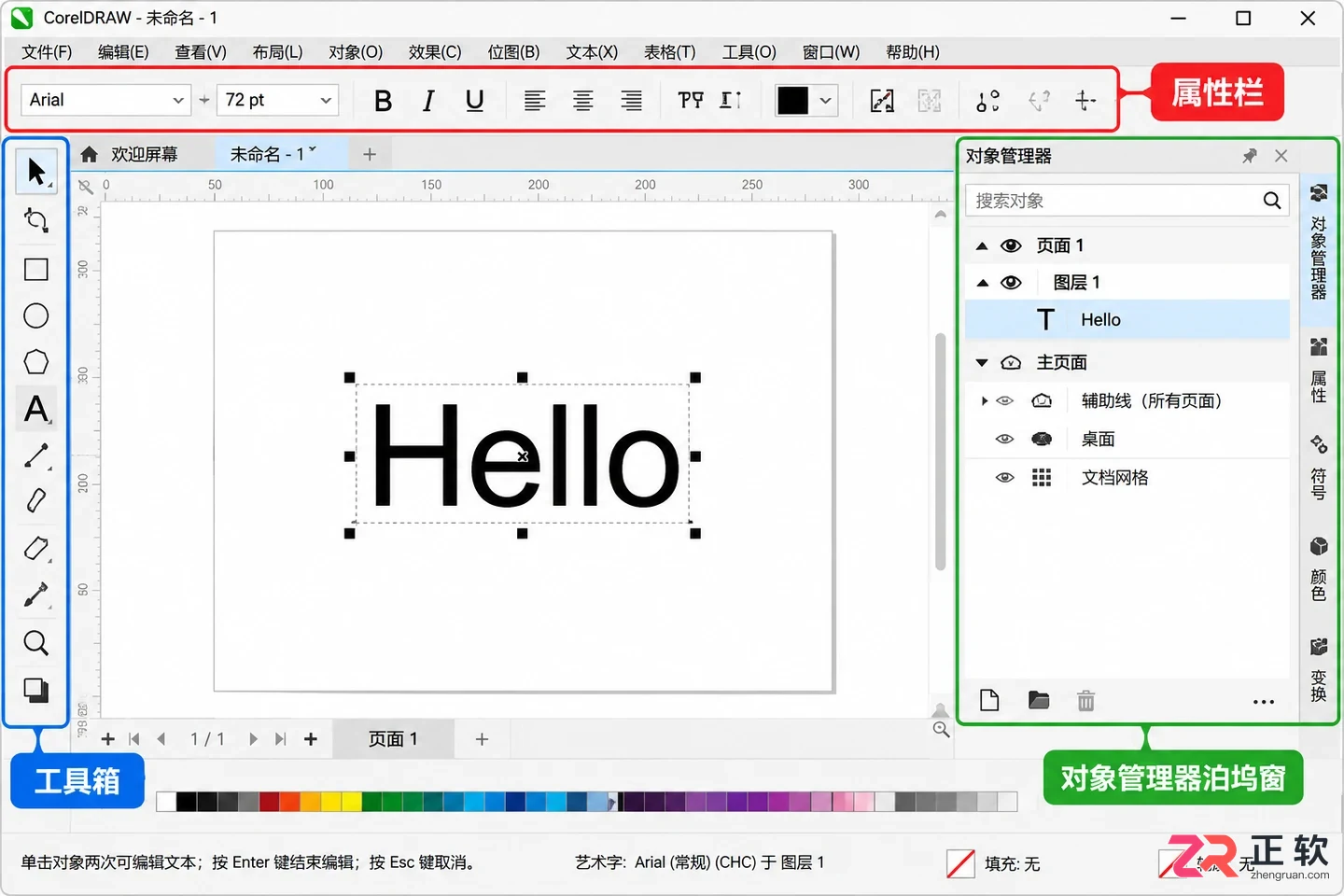Image resolution: width=1344 pixels, height=896 pixels.
Task: Click the folder icon in Object Manager footer
Action: click(1039, 700)
